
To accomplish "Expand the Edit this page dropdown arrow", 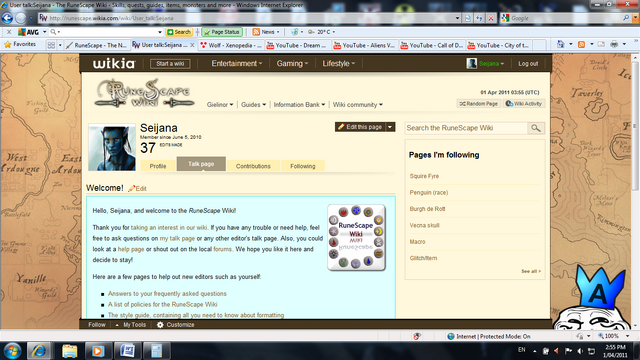I will coord(390,127).
